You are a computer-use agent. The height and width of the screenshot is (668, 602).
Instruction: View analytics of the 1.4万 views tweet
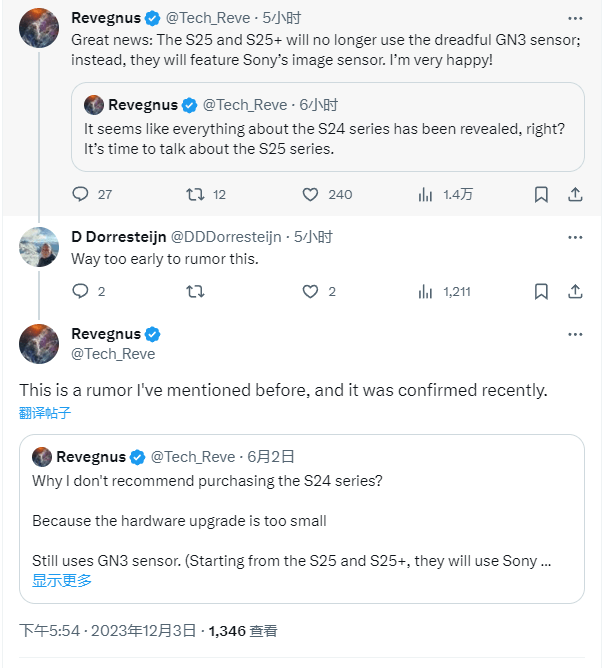point(425,194)
